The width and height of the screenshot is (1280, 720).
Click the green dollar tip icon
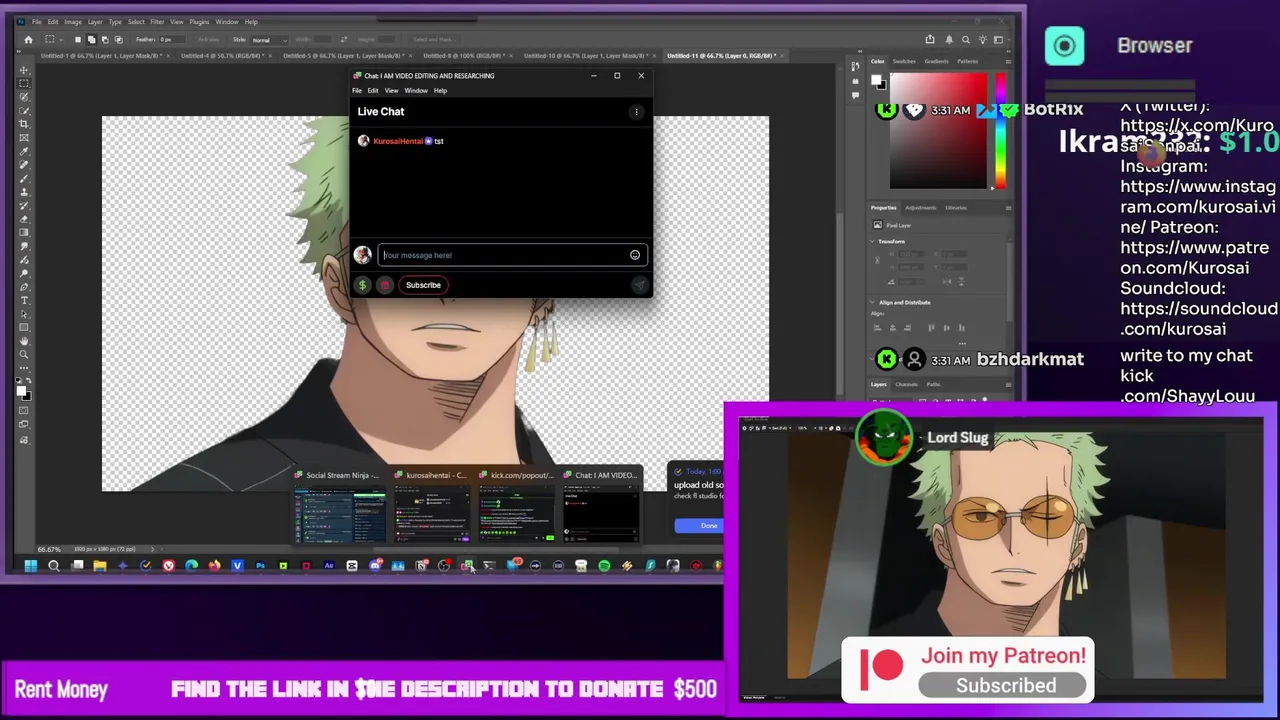click(x=363, y=285)
